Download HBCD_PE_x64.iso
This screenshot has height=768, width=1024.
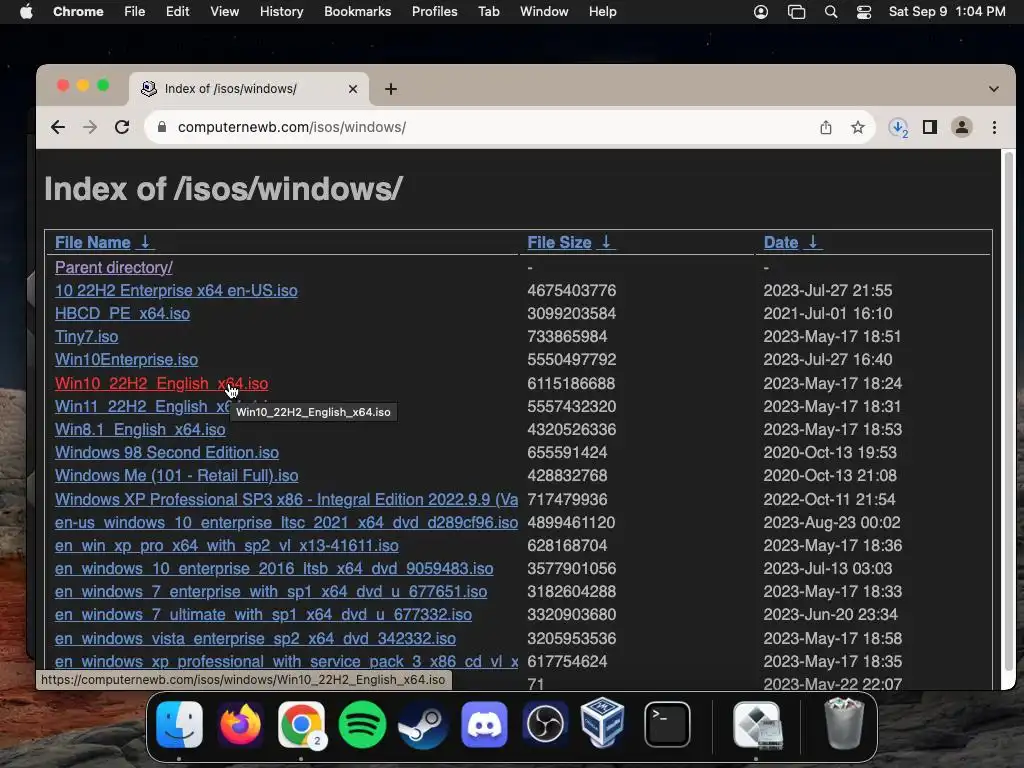click(122, 313)
